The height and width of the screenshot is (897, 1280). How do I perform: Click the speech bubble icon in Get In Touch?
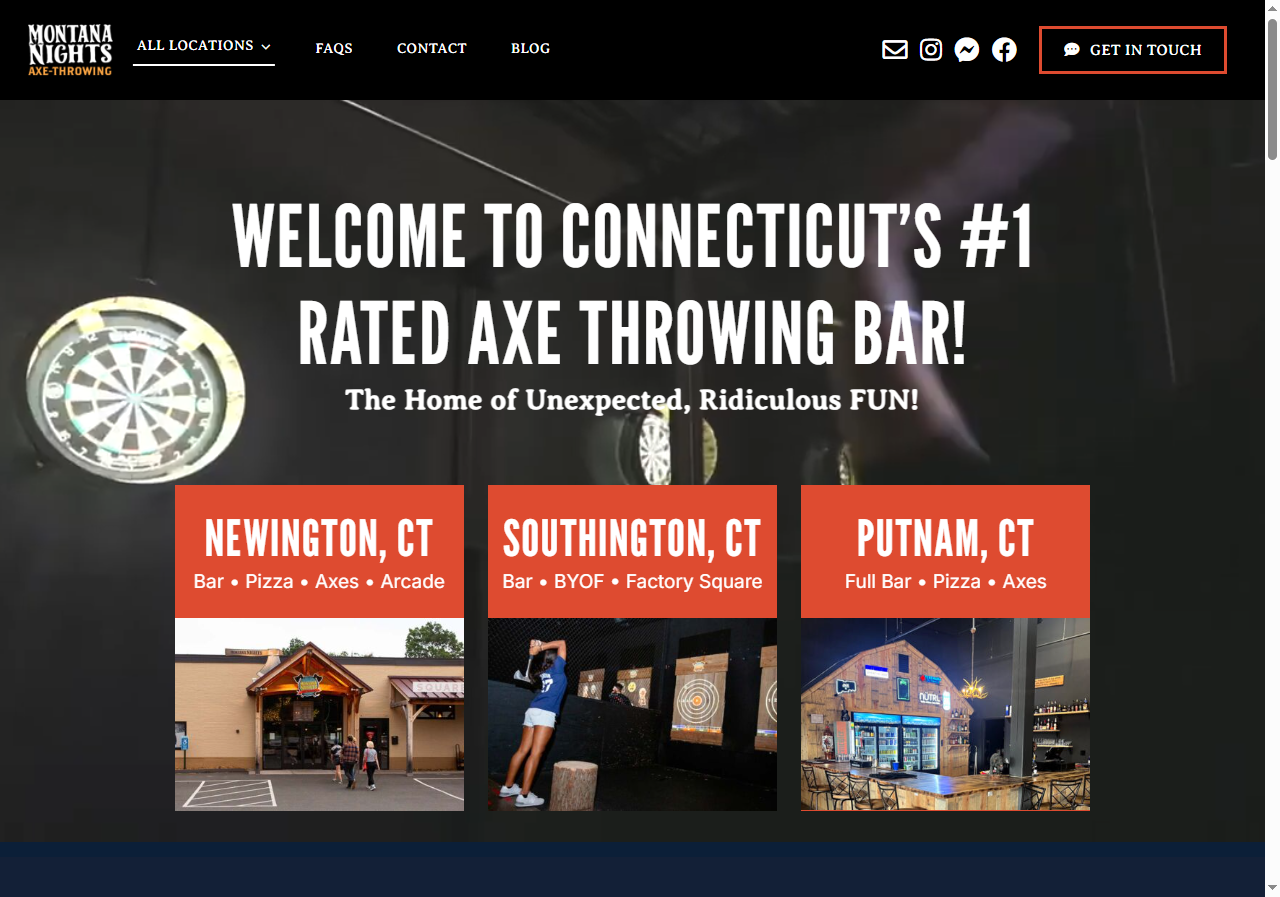1071,50
